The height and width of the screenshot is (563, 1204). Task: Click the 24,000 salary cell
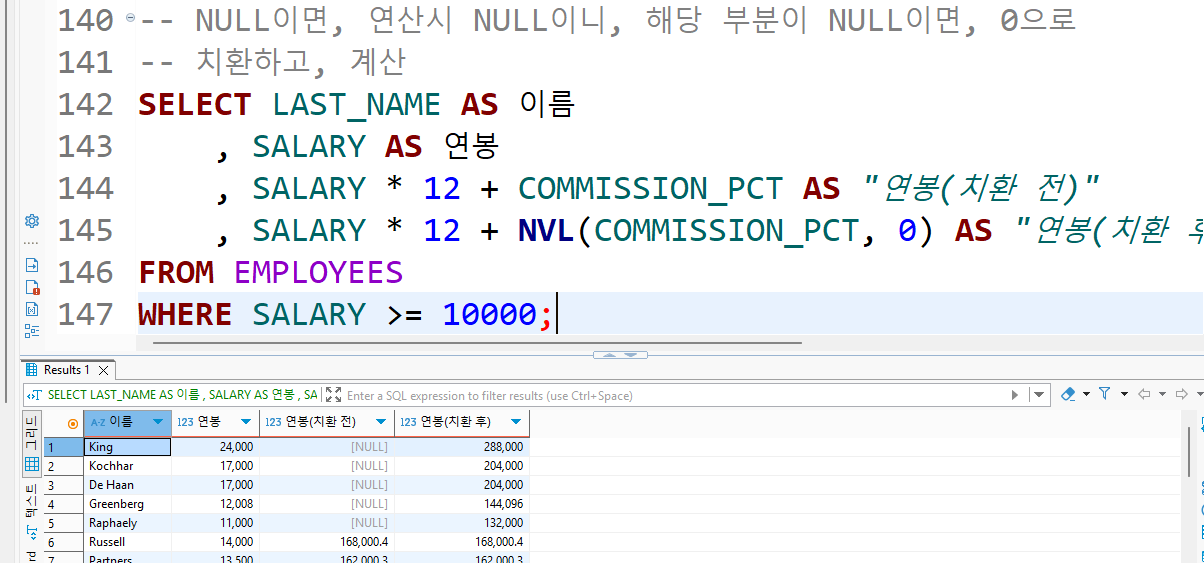(215, 447)
